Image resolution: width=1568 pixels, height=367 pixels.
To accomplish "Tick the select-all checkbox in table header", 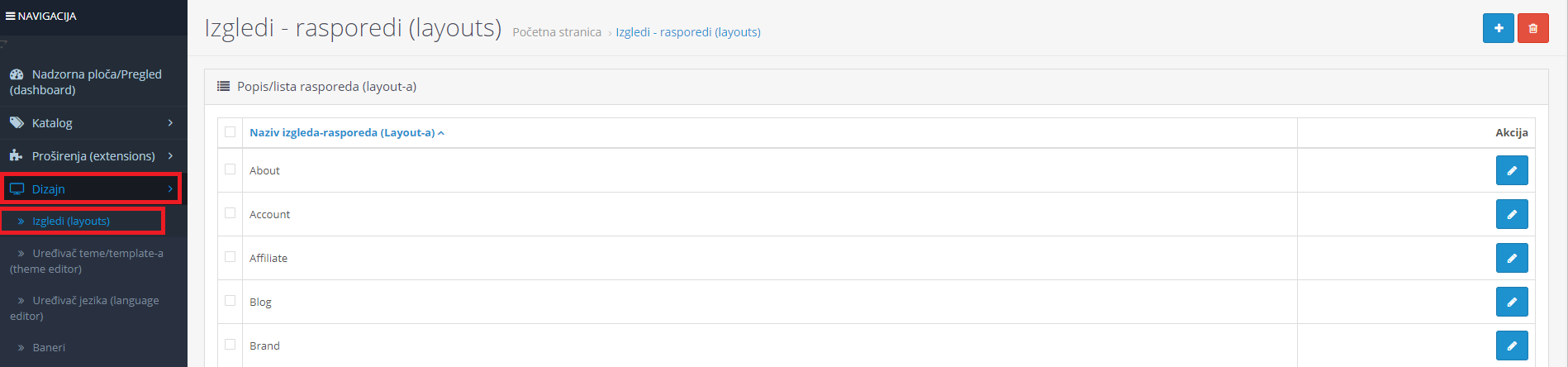I will (x=230, y=131).
